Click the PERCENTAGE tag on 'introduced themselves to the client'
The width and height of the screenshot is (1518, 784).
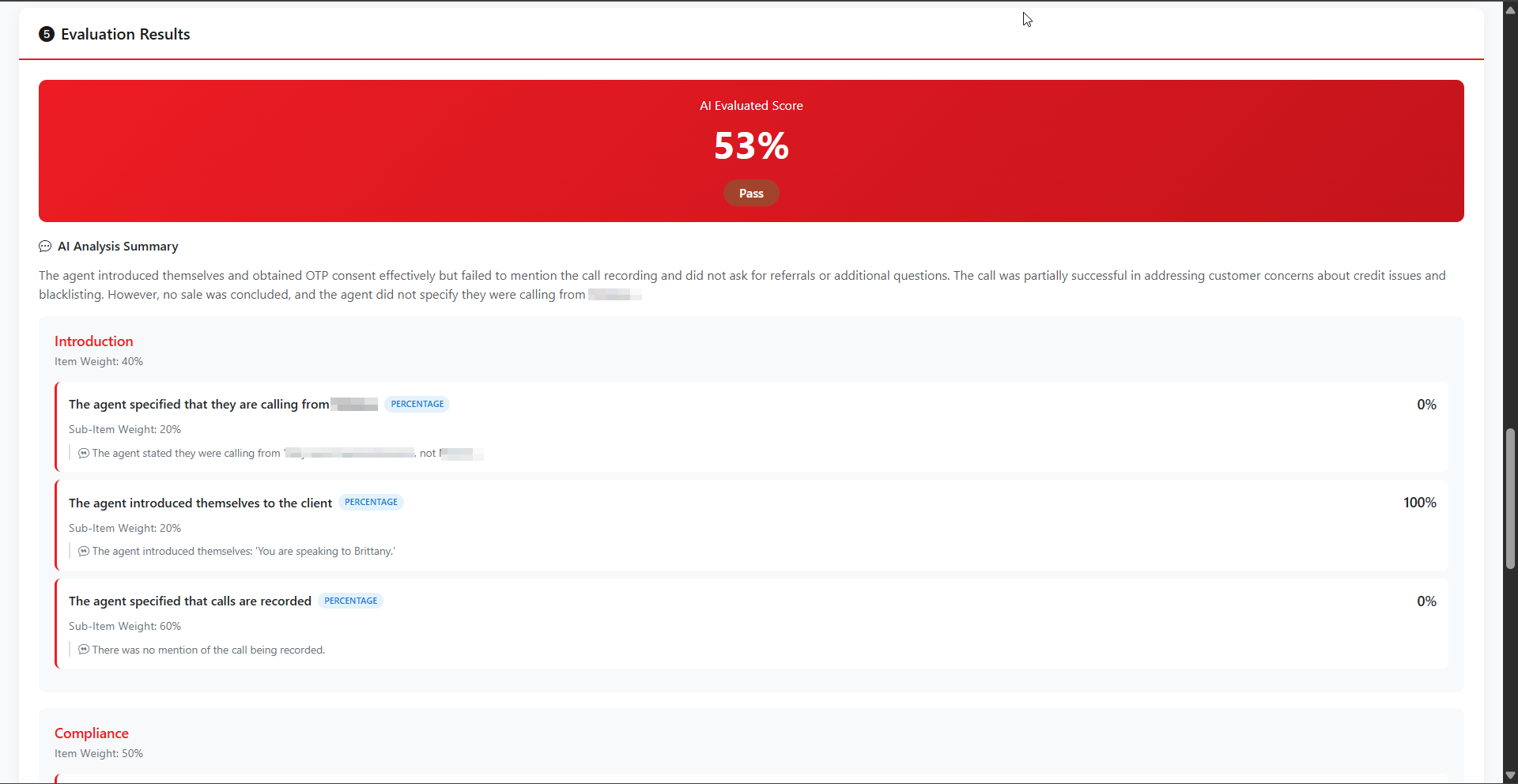pos(371,503)
